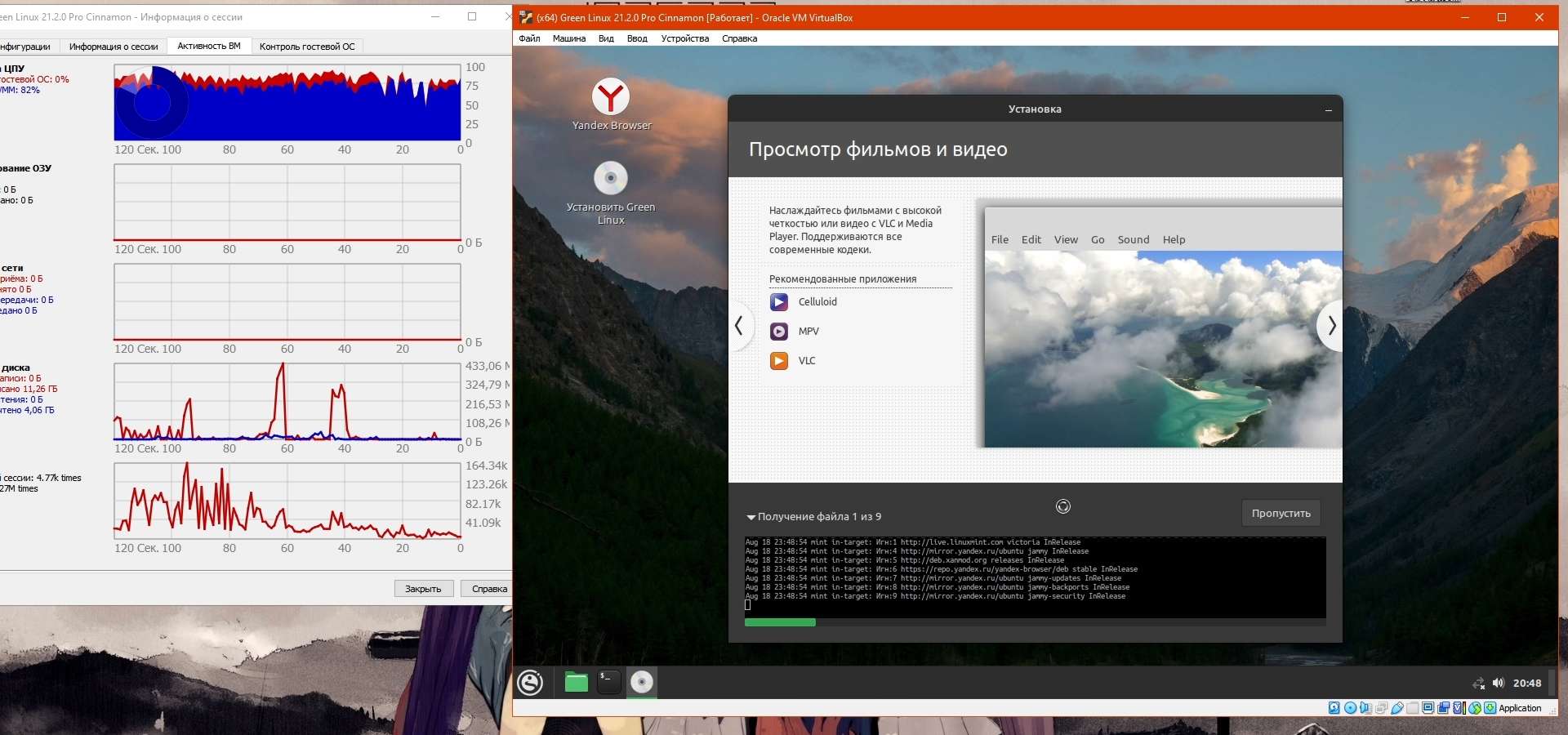Click the slideshow video player preview image
Viewport: 1568px width, 735px height.
pos(1163,349)
